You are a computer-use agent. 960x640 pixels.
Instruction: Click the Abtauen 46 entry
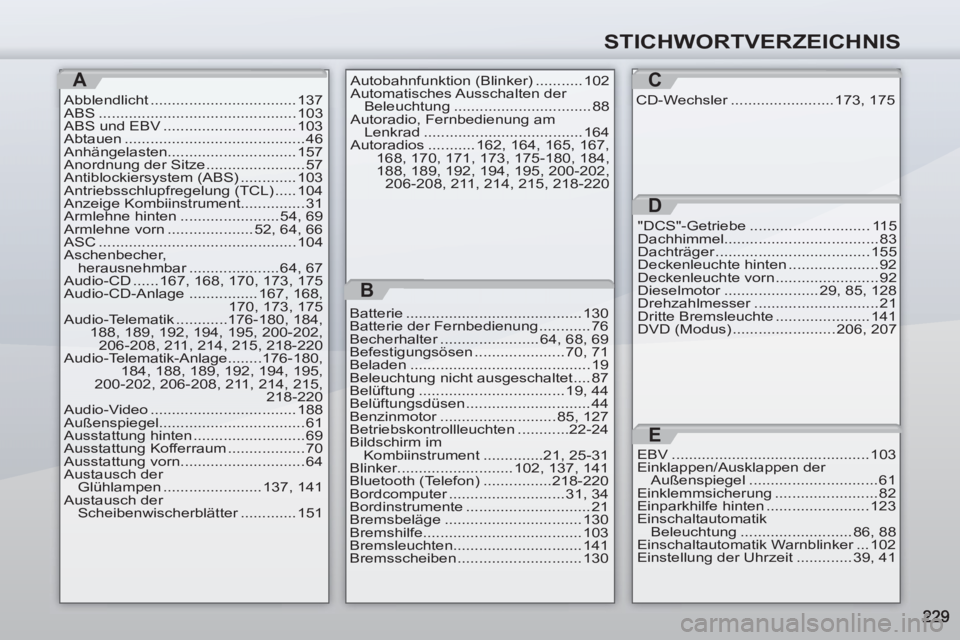click(193, 139)
